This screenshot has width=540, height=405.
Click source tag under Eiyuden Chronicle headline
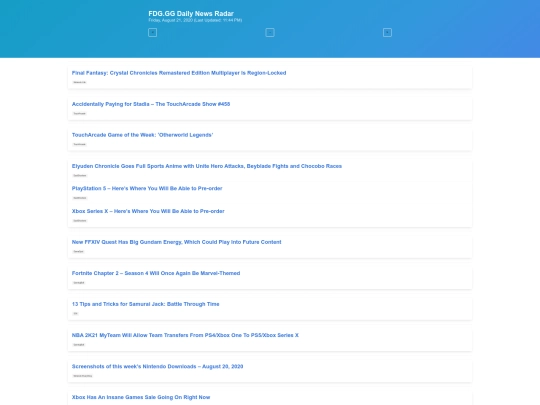tap(80, 176)
